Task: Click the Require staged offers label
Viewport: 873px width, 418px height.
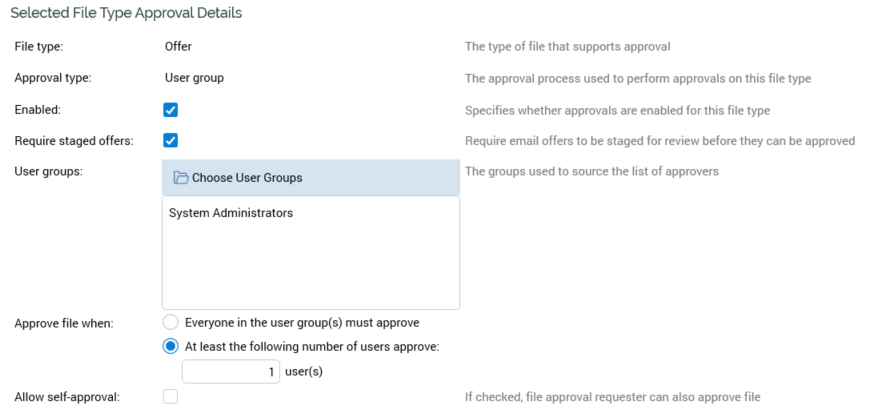Action: (74, 141)
